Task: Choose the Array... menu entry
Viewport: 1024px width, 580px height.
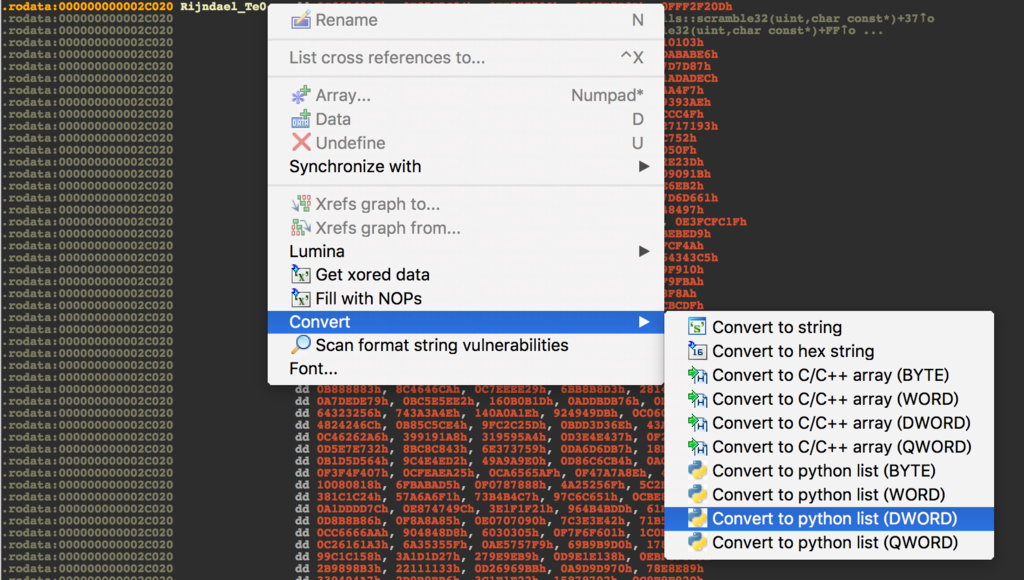Action: [466, 95]
